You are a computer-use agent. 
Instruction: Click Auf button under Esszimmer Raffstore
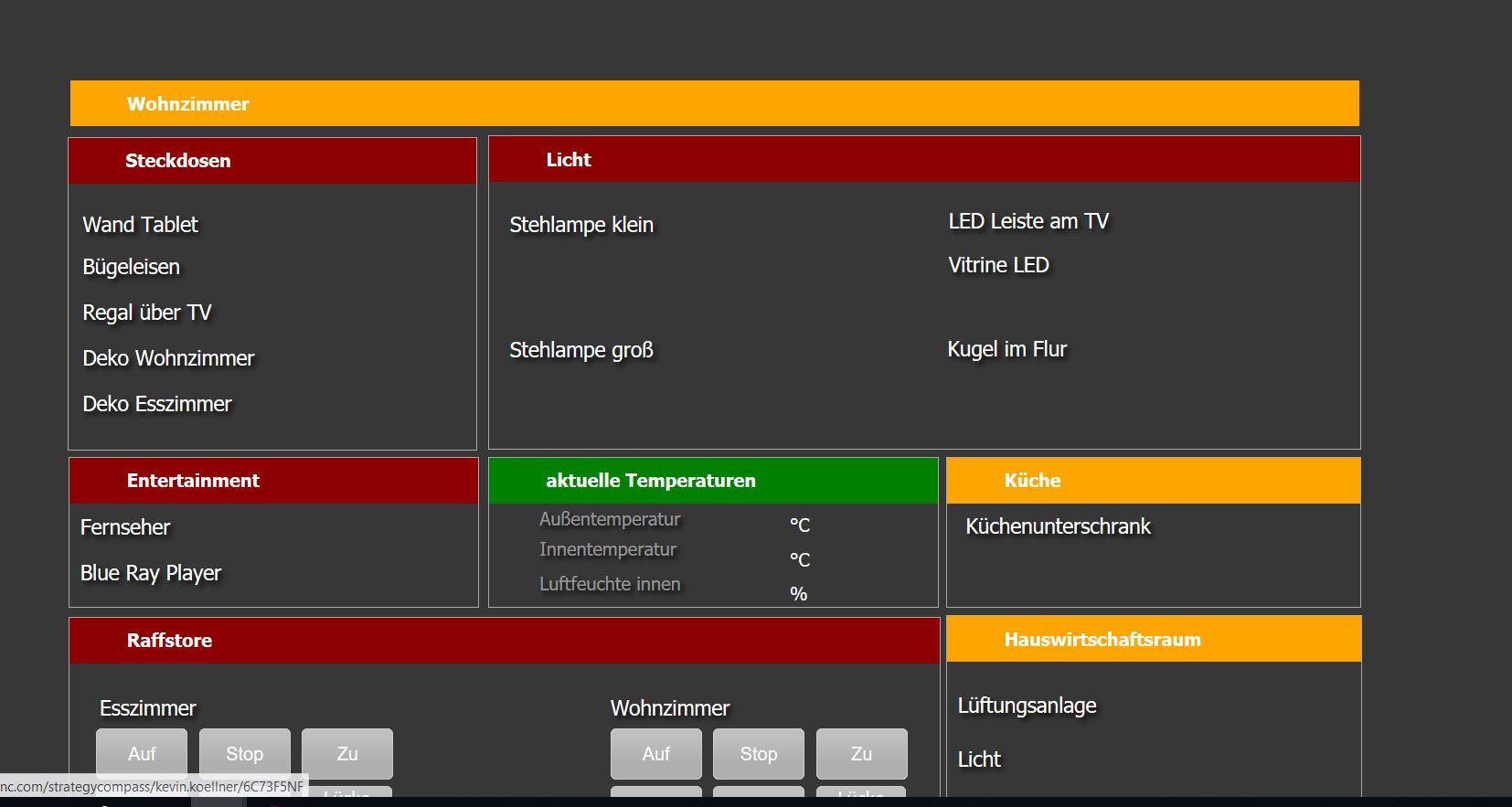pyautogui.click(x=142, y=754)
